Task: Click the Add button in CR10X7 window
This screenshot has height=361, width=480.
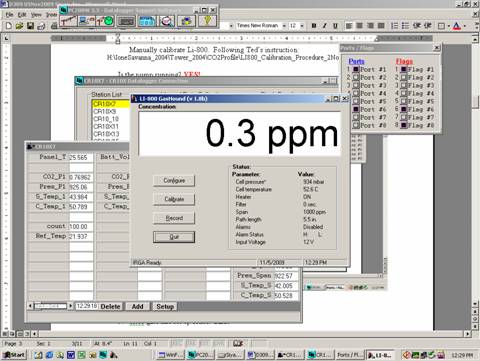Action: coord(137,306)
